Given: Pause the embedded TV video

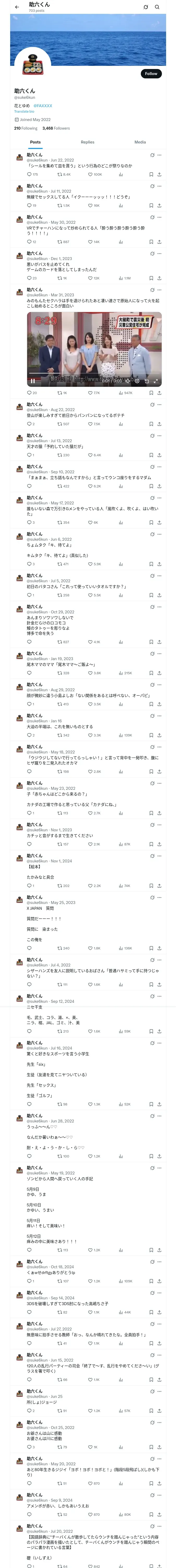Looking at the screenshot, I should point(33,381).
